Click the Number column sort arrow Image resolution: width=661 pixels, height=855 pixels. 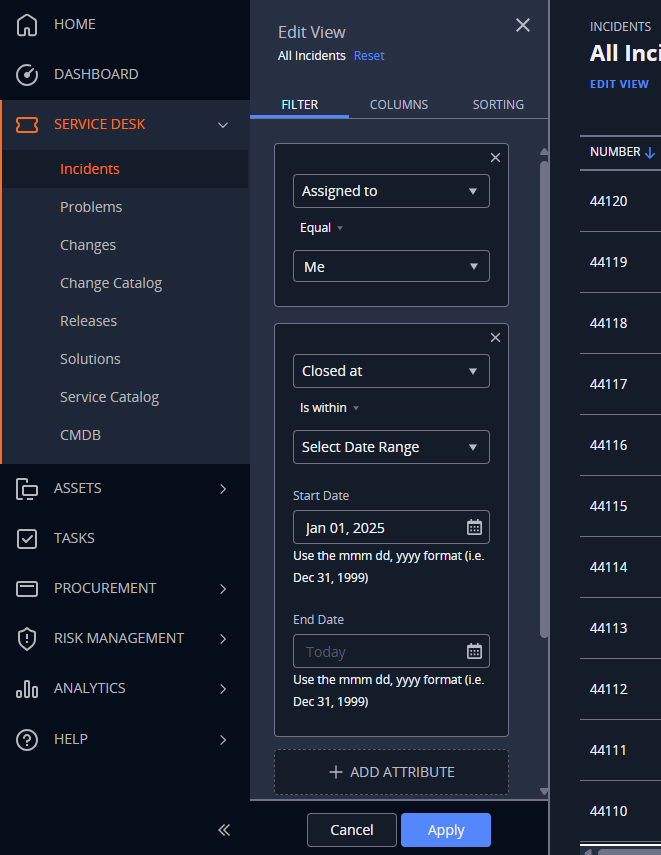650,153
